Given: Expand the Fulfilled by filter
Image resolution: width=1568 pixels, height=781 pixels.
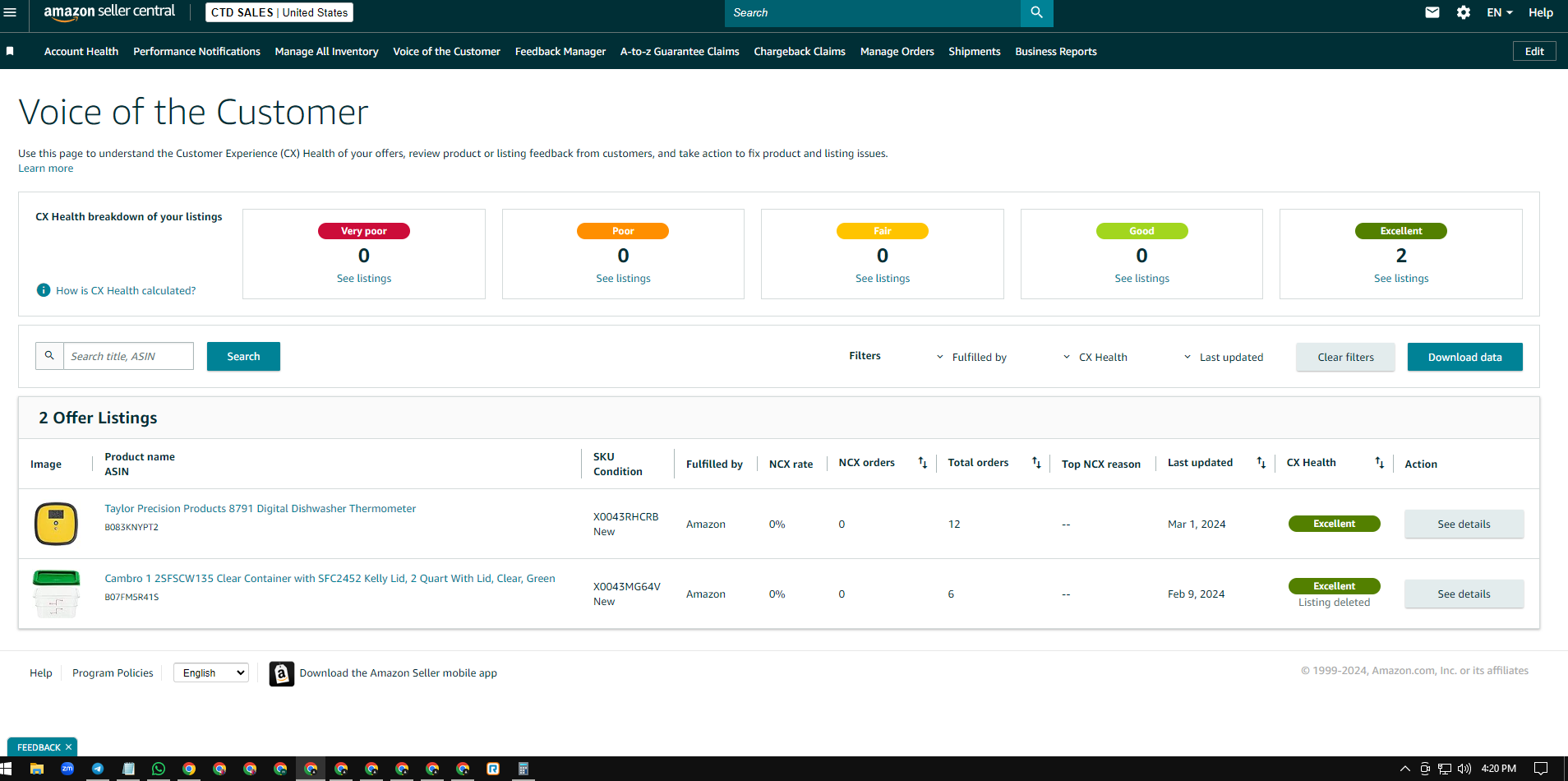Looking at the screenshot, I should pos(972,357).
